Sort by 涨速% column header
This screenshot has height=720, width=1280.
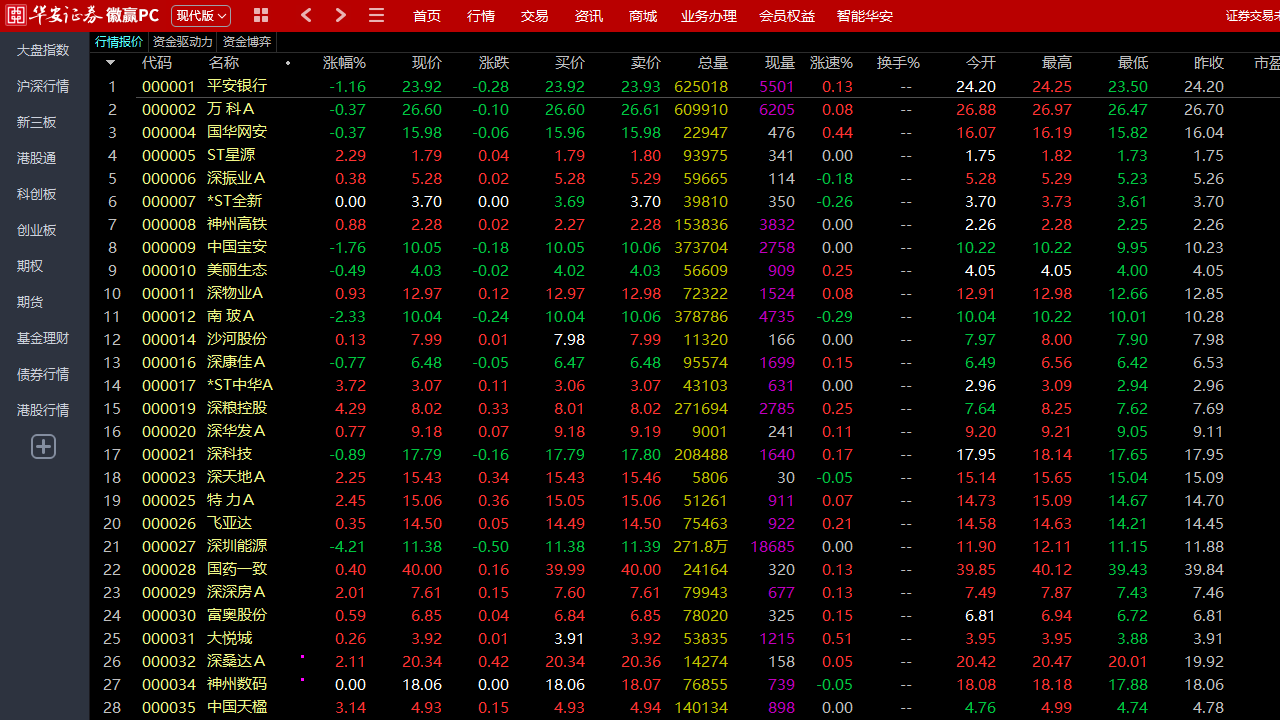(832, 63)
